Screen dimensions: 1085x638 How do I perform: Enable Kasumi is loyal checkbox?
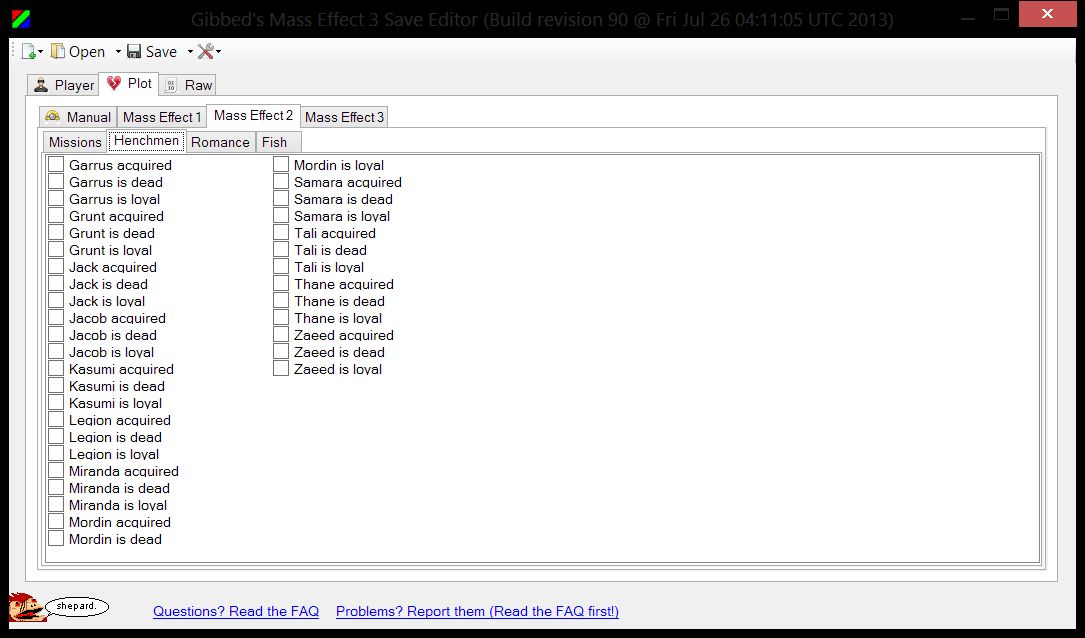click(x=56, y=403)
